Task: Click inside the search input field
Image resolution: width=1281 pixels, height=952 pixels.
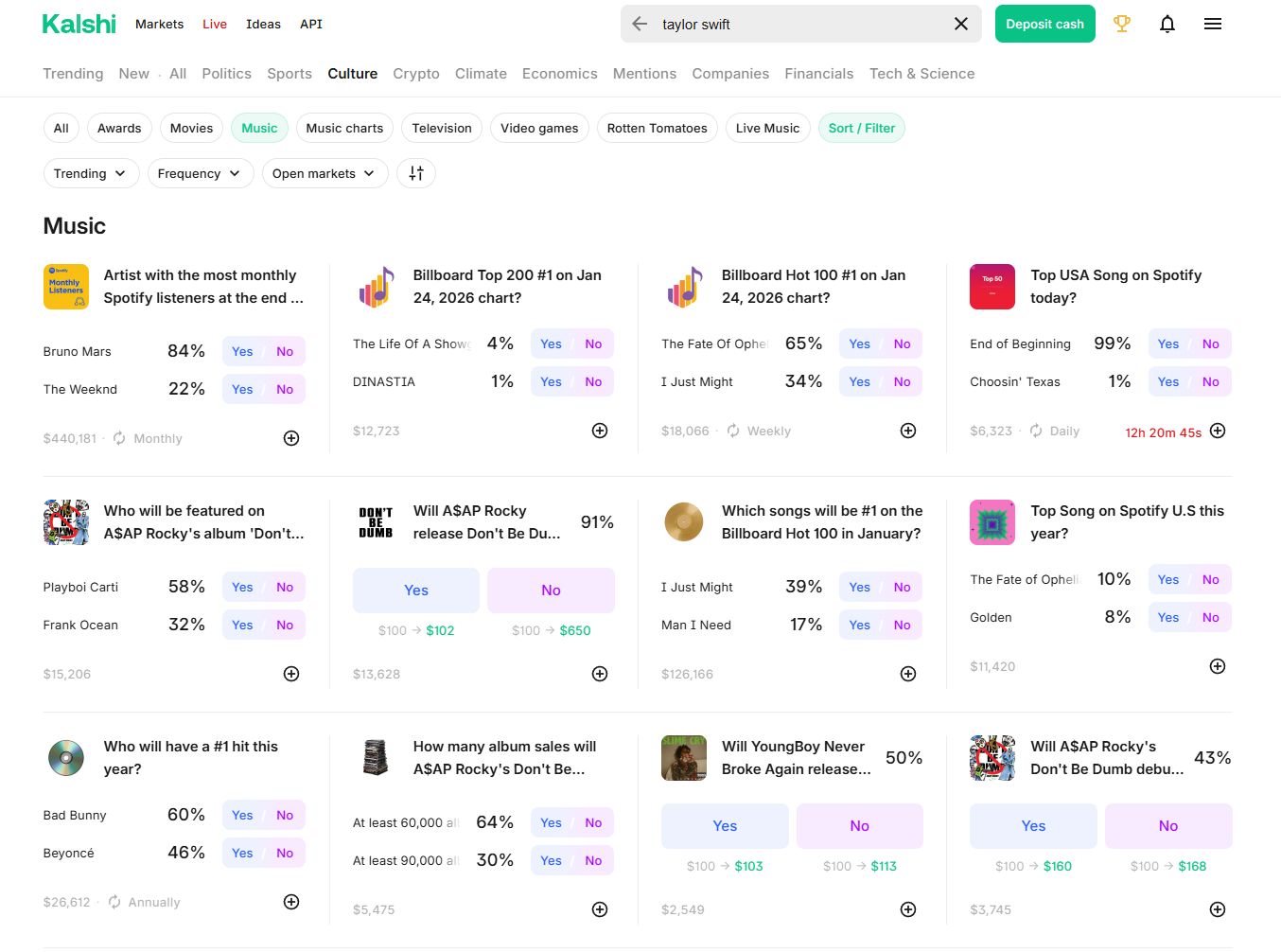Action: [x=795, y=25]
